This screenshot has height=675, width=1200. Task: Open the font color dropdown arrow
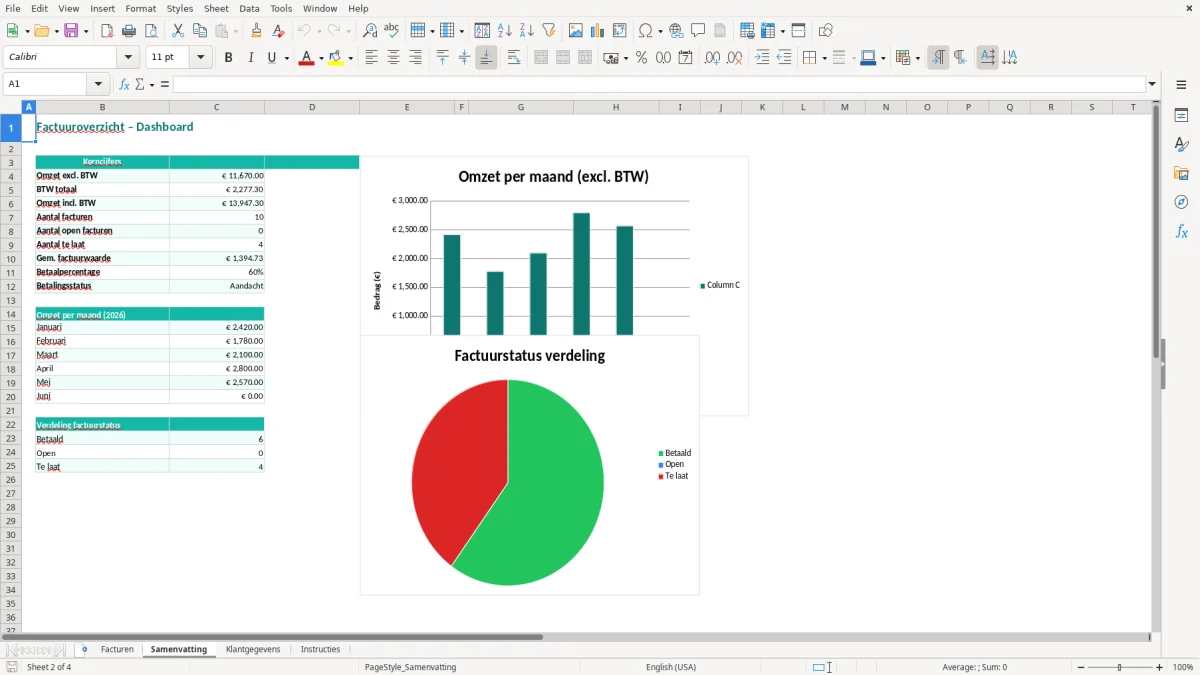click(321, 58)
